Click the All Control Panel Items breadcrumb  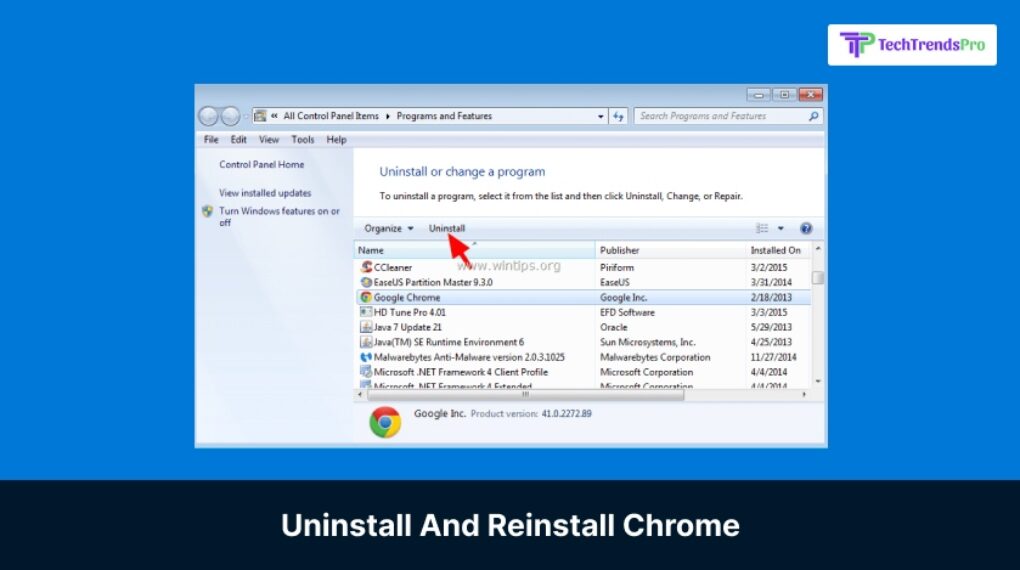pyautogui.click(x=330, y=116)
